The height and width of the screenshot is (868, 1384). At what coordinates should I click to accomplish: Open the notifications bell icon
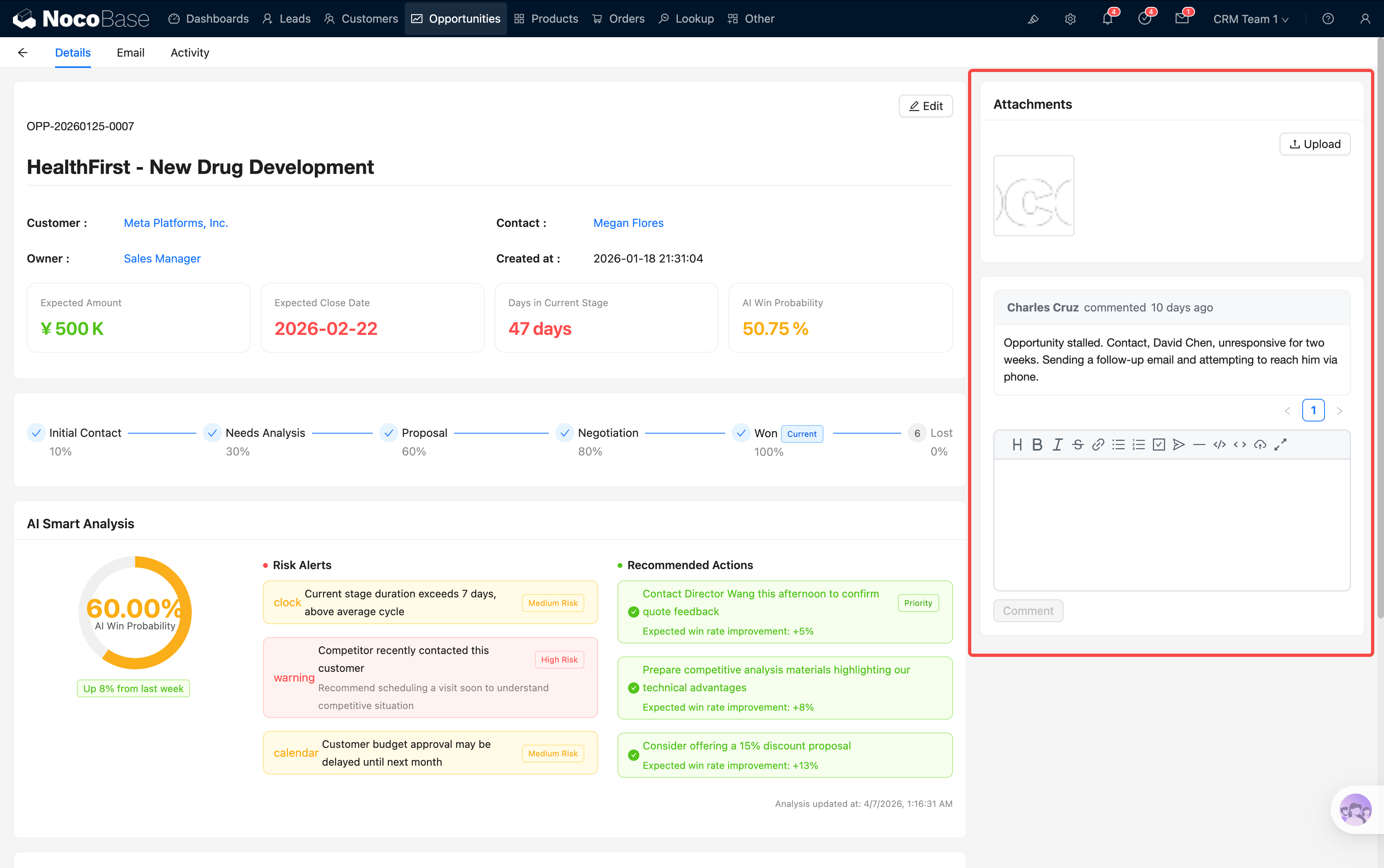[1107, 19]
